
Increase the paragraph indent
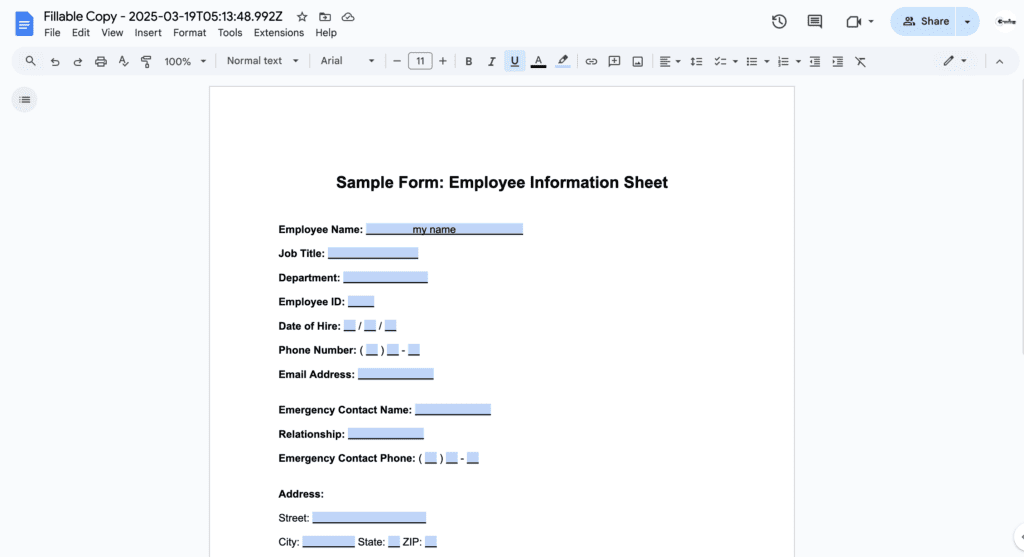click(x=837, y=61)
